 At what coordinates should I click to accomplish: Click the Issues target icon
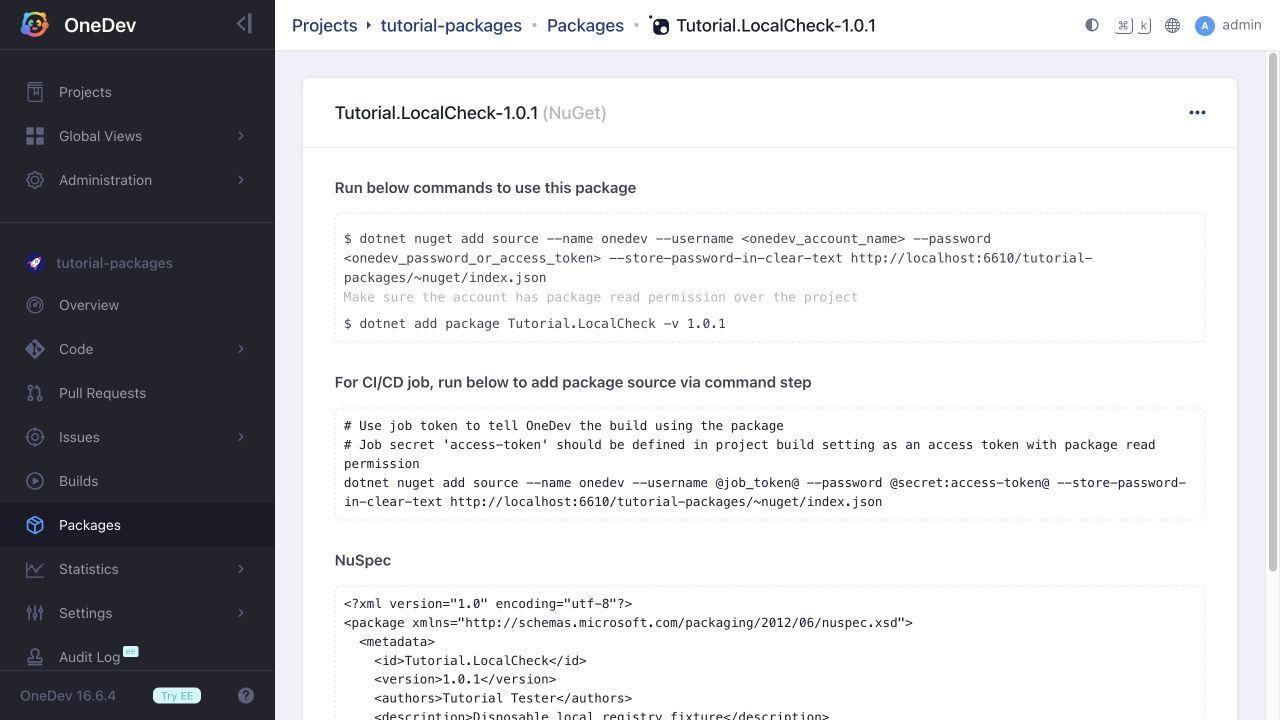(x=35, y=437)
